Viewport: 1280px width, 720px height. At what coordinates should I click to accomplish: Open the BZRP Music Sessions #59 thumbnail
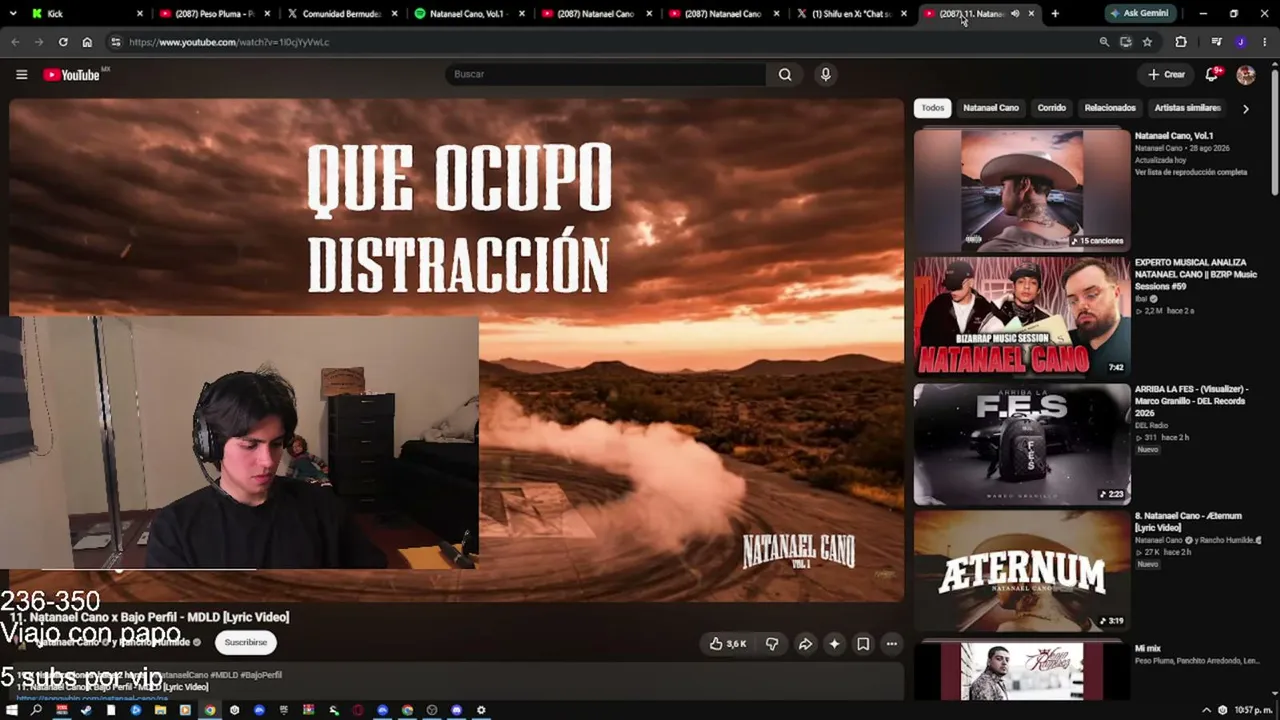pyautogui.click(x=1022, y=317)
